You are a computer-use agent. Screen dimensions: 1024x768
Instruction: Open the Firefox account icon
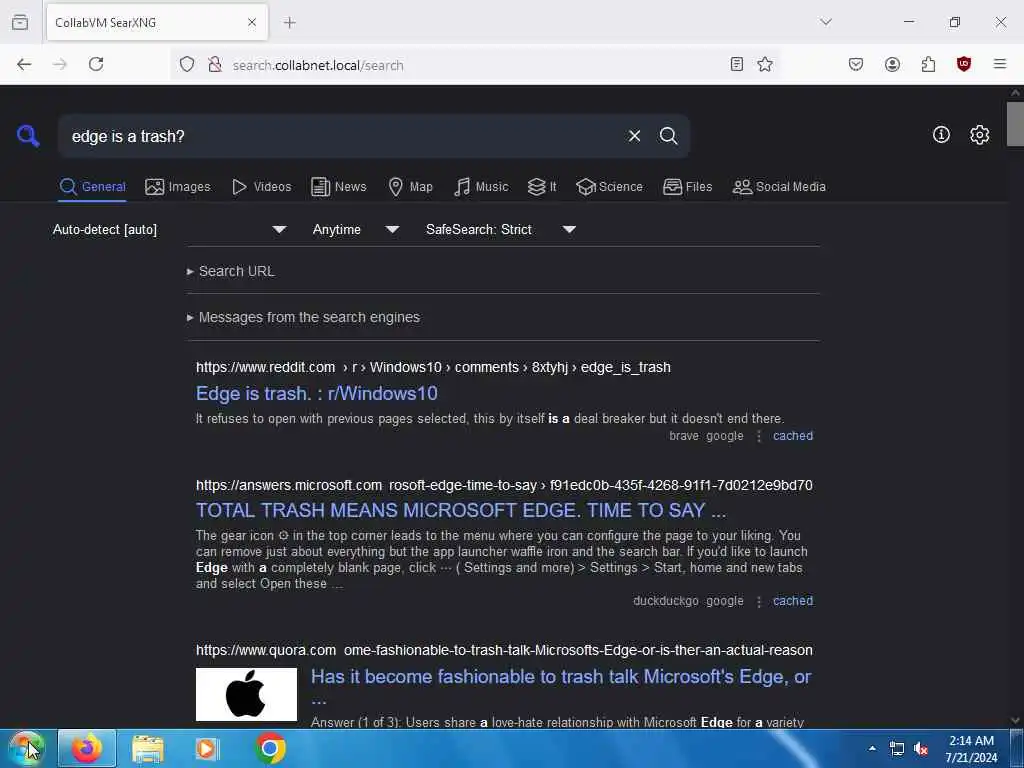point(892,64)
